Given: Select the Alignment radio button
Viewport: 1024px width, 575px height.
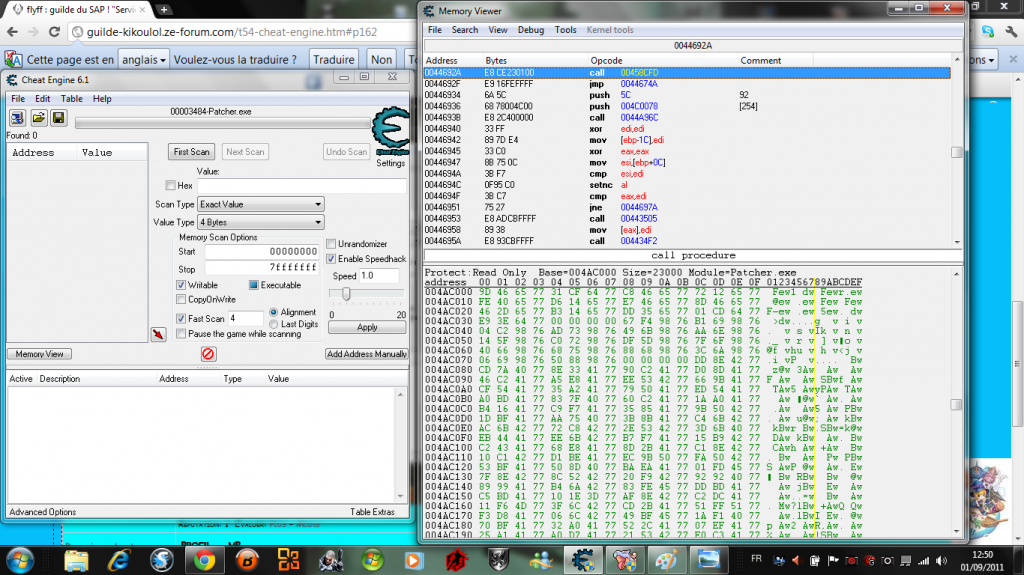Looking at the screenshot, I should click(x=274, y=312).
